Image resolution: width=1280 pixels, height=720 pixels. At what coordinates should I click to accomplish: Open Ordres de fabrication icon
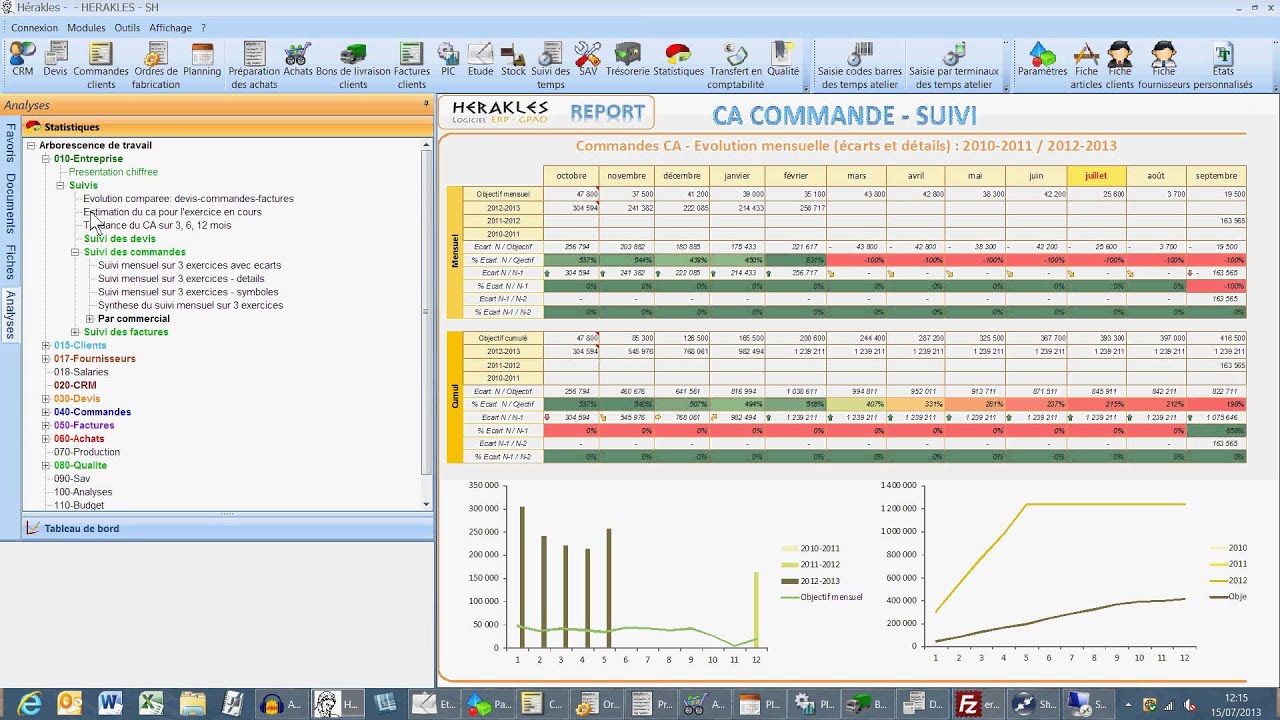(156, 66)
